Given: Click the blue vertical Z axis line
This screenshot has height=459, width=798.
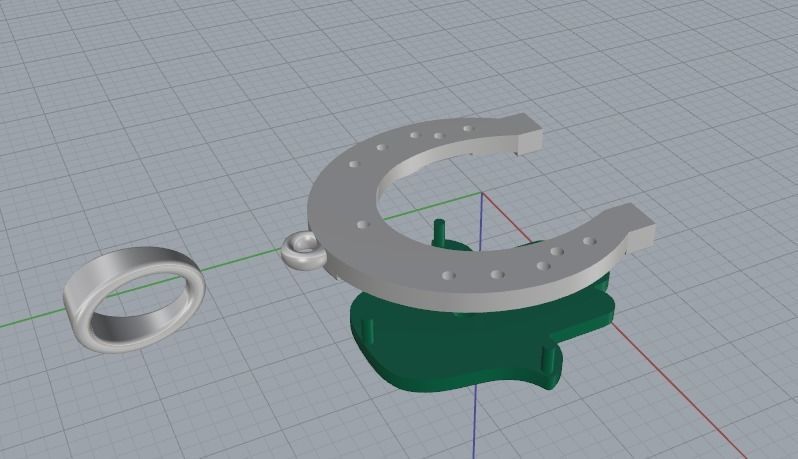Looking at the screenshot, I should coord(475,422).
